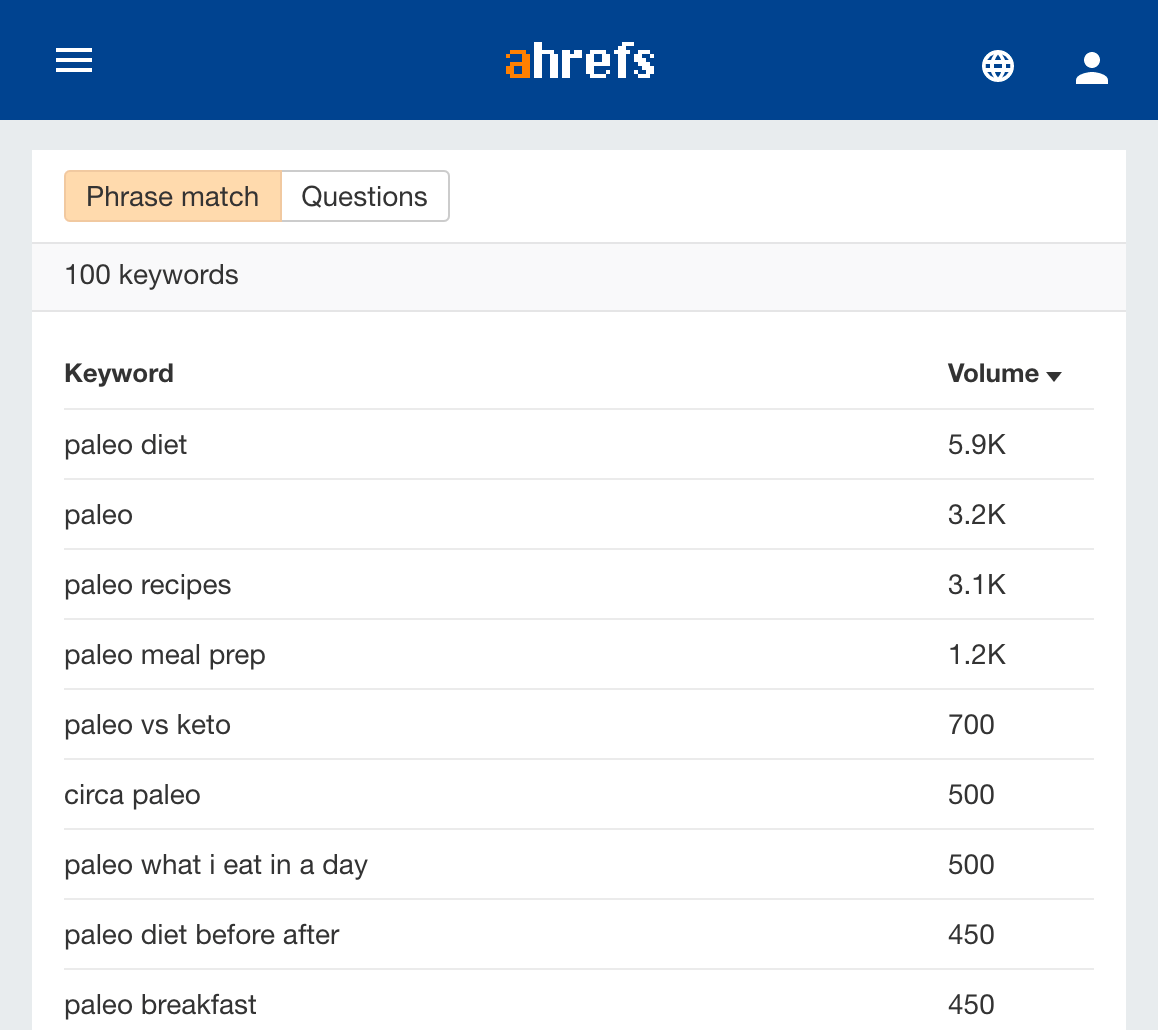Open 'paleo meal prep' keyword

(165, 654)
